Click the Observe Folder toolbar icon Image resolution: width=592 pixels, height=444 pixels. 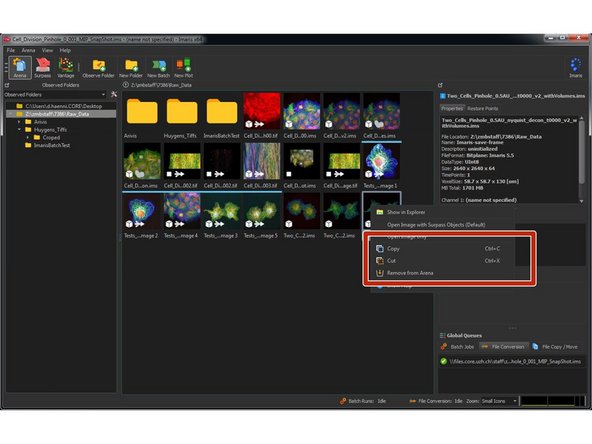[x=98, y=68]
